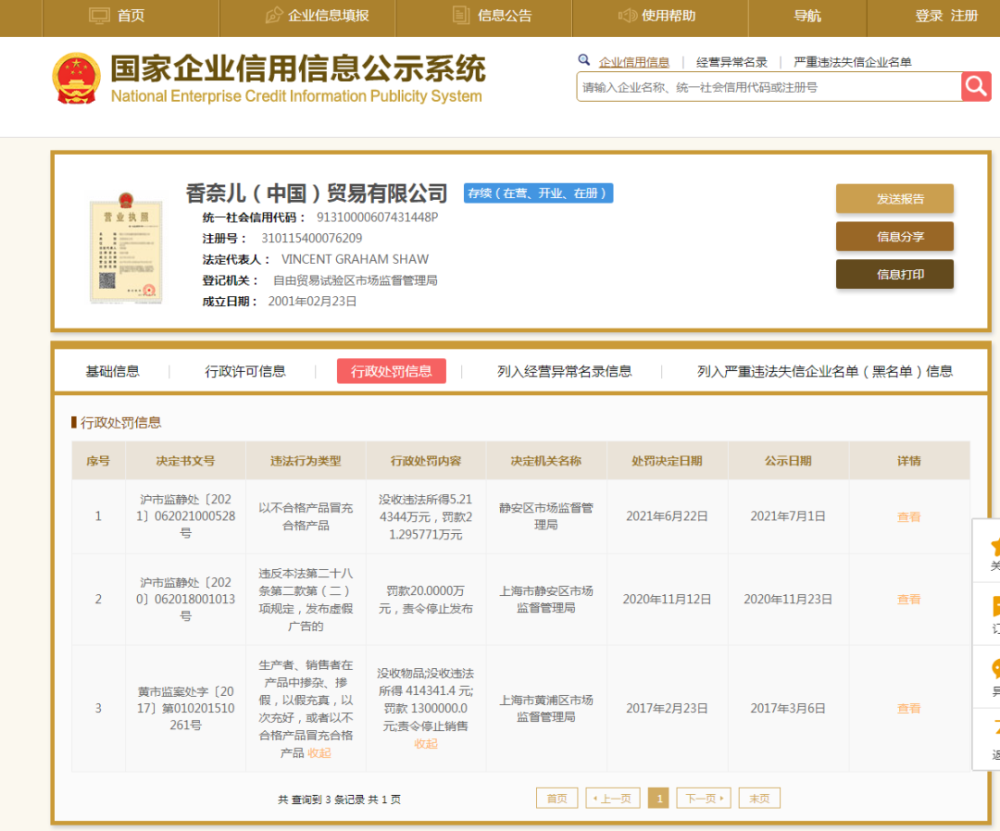Click the credit code 91310000607431448P
This screenshot has width=1000, height=831.
(x=377, y=217)
